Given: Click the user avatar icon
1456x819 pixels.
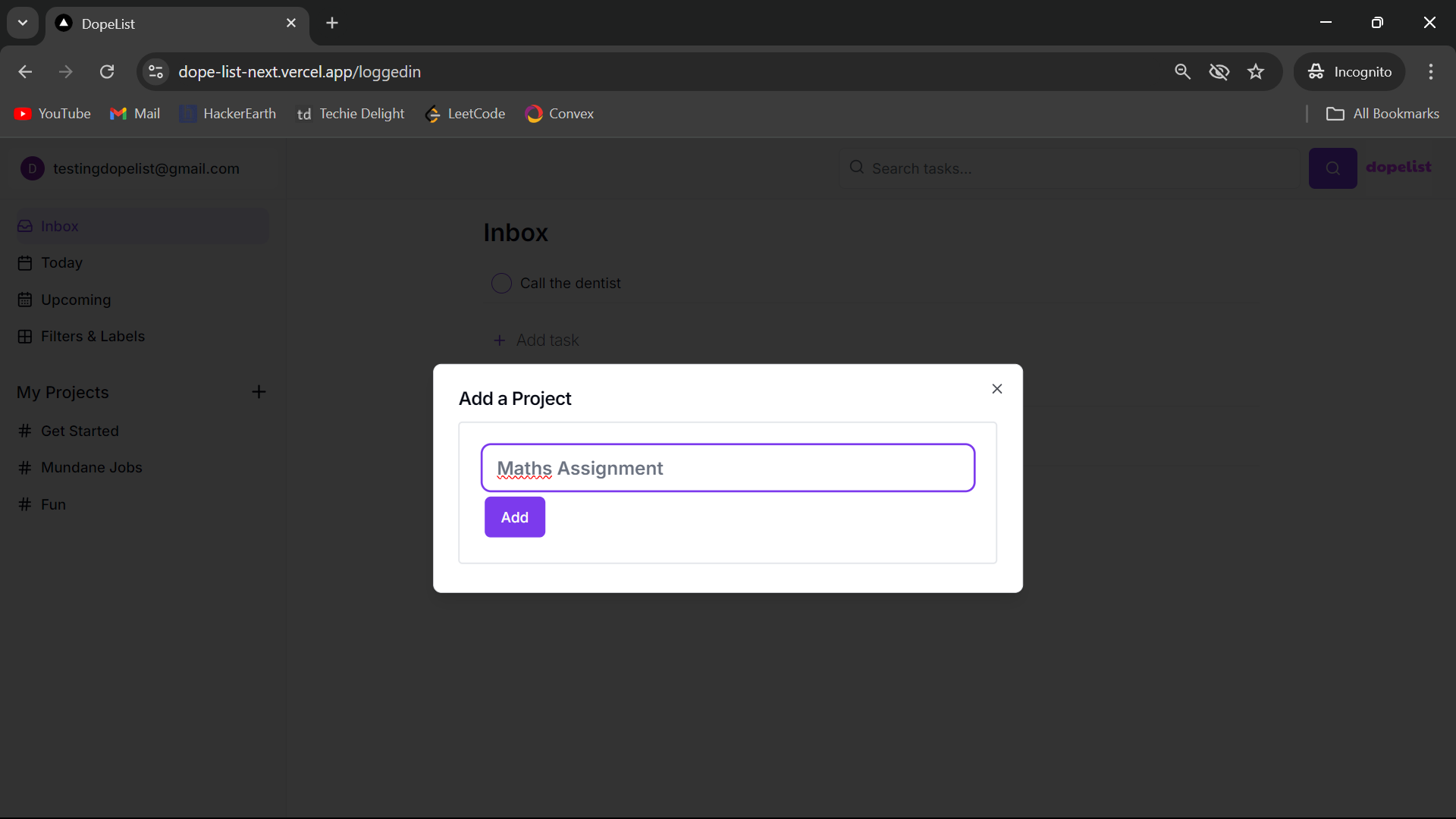Looking at the screenshot, I should (32, 168).
